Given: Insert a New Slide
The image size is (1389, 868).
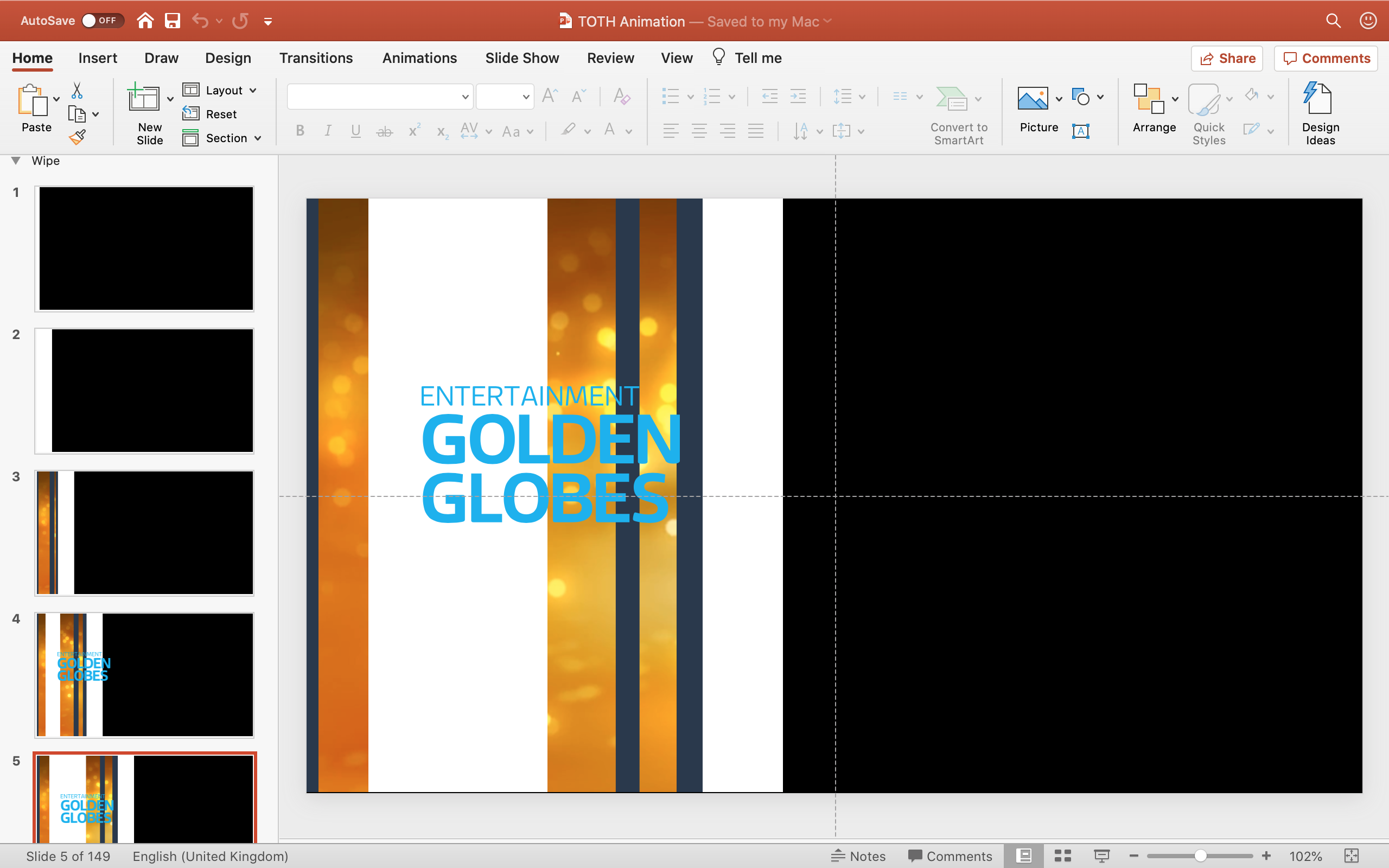Looking at the screenshot, I should click(143, 98).
